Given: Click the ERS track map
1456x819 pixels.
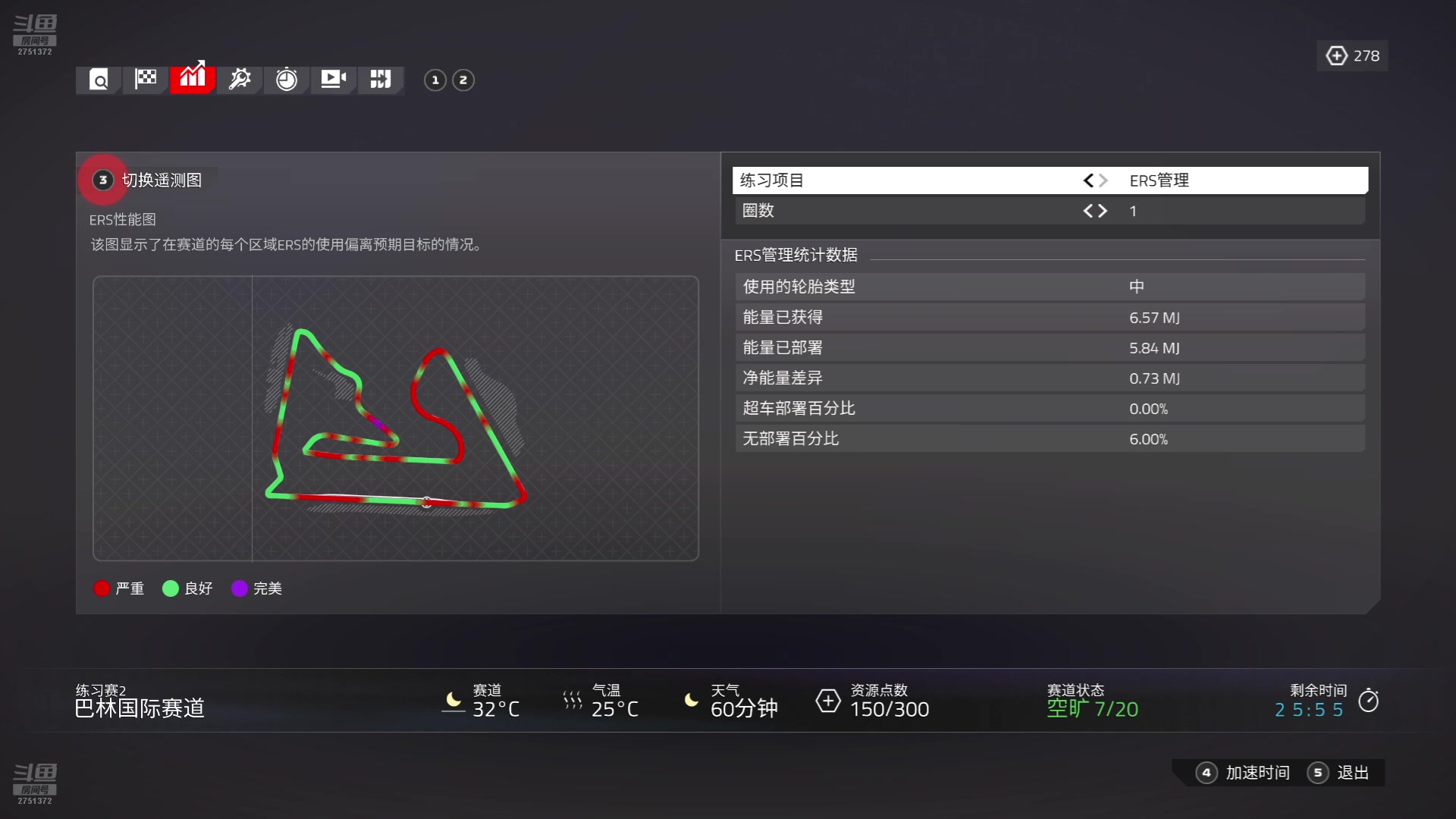Looking at the screenshot, I should (x=396, y=419).
